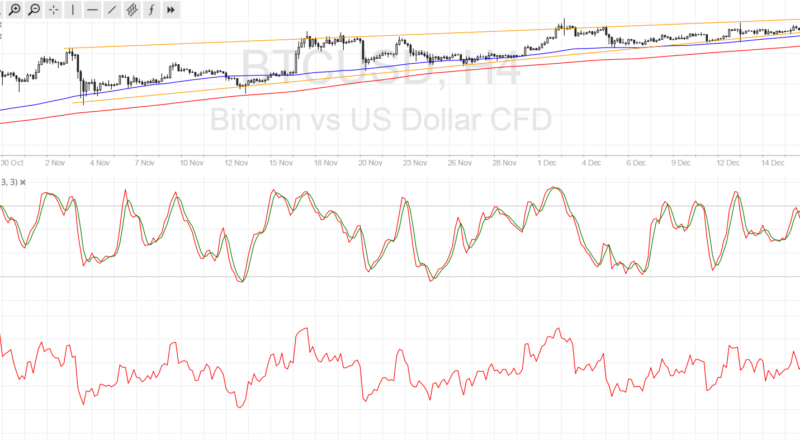Click the 4 Dec date label
Image resolution: width=800 pixels, height=445 pixels.
point(591,163)
